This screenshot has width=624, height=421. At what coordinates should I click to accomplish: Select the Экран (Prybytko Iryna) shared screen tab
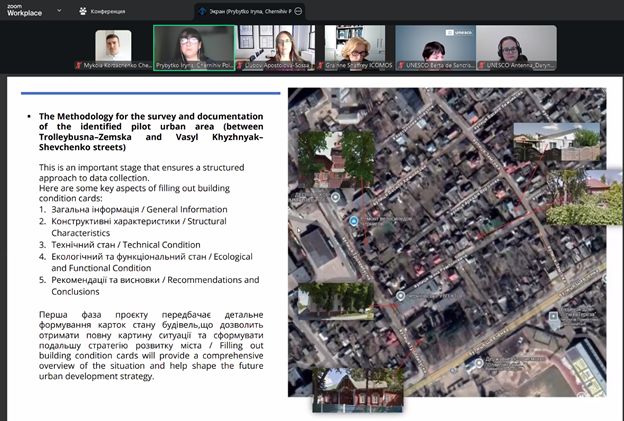click(249, 11)
